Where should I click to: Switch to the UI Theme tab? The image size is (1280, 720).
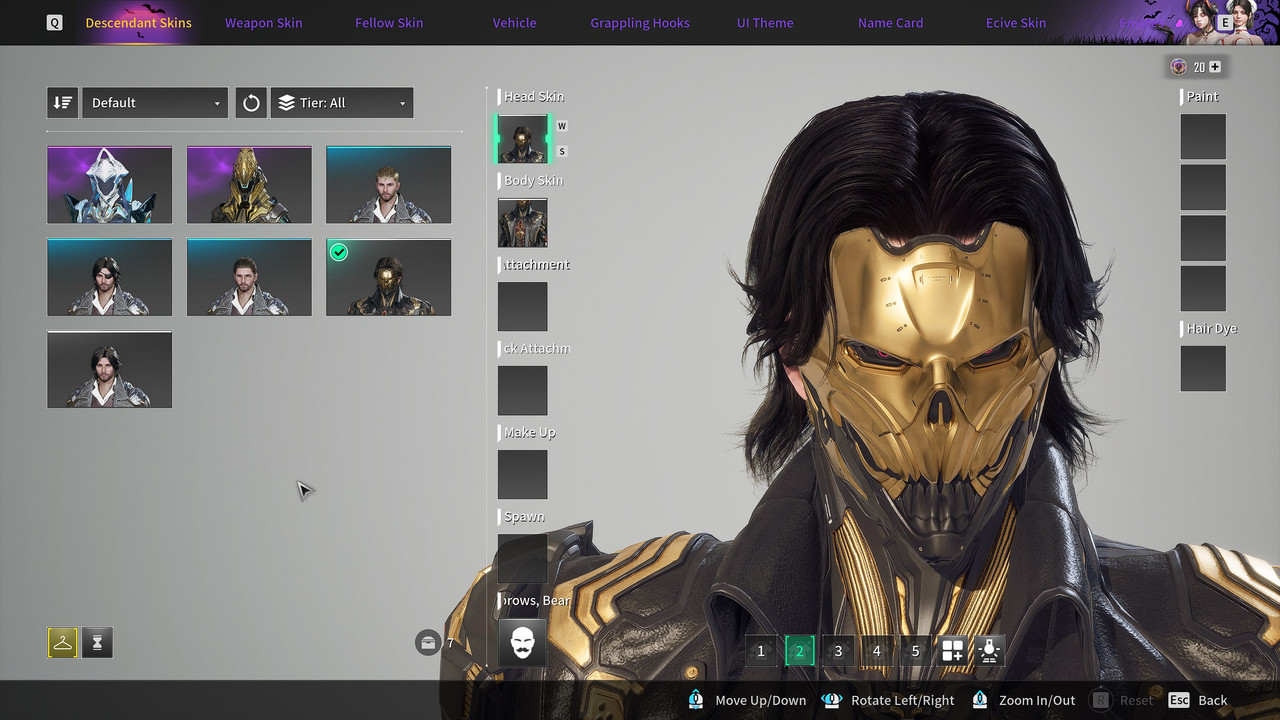point(765,22)
